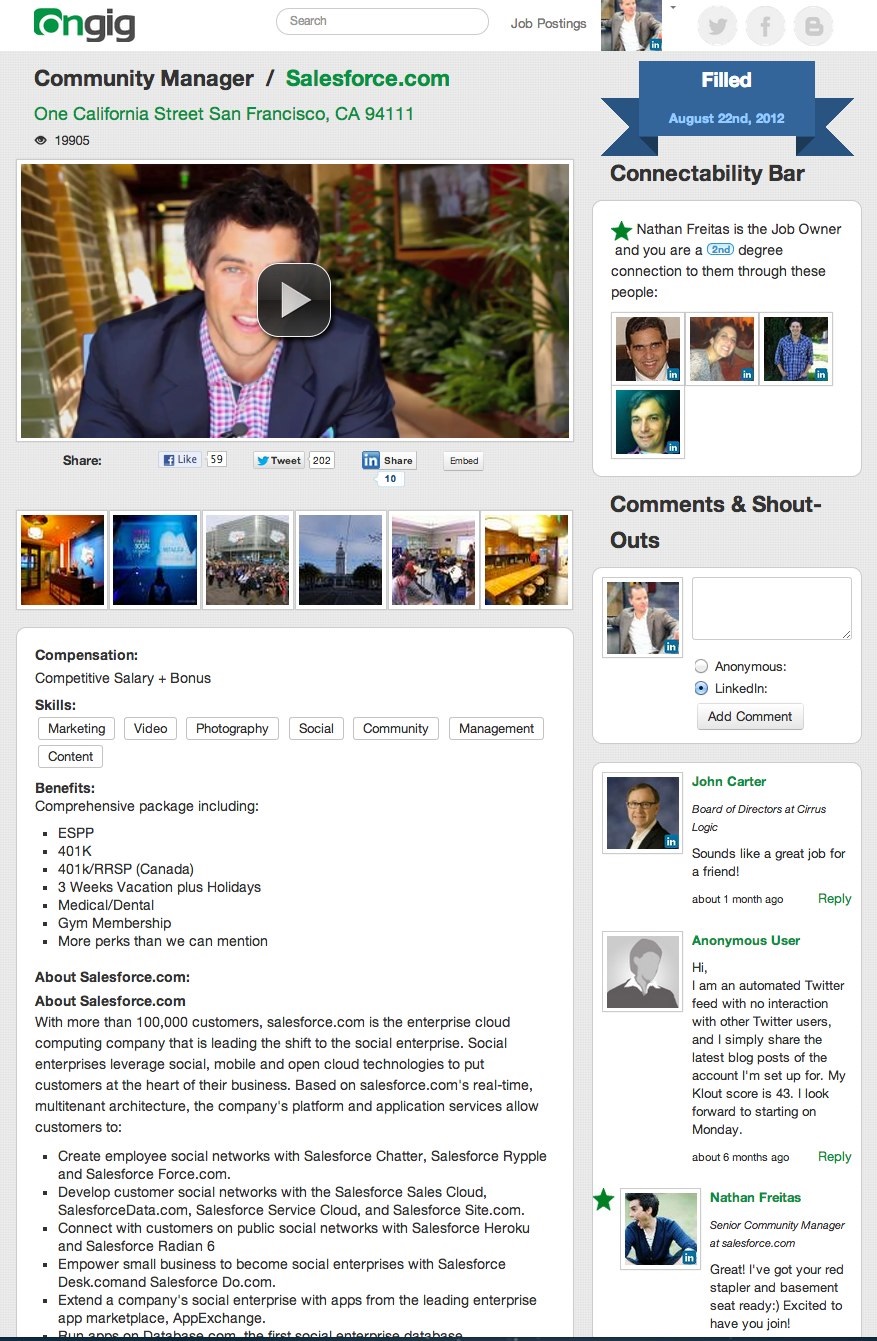
Task: Click the Community Manager job title
Action: click(x=144, y=79)
